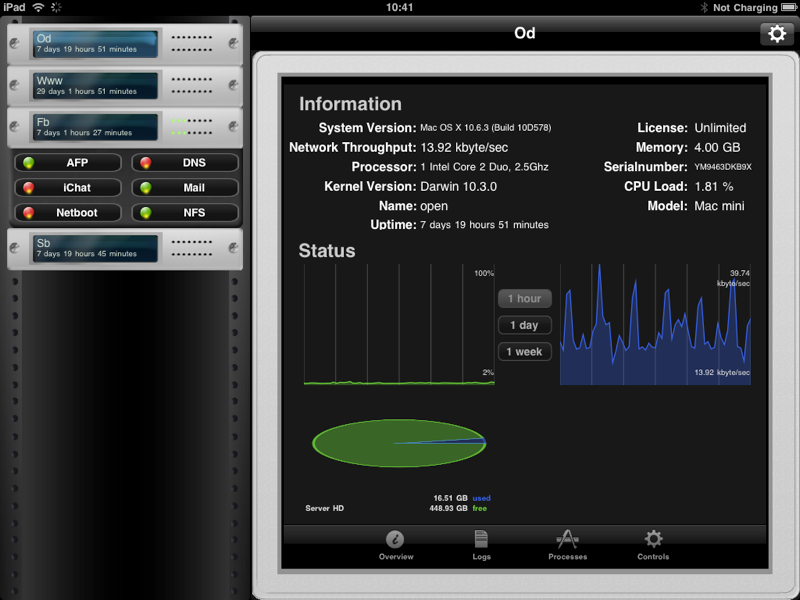The image size is (800, 600).
Task: Click the left rack screw on Sb server
Action: pyautogui.click(x=15, y=248)
